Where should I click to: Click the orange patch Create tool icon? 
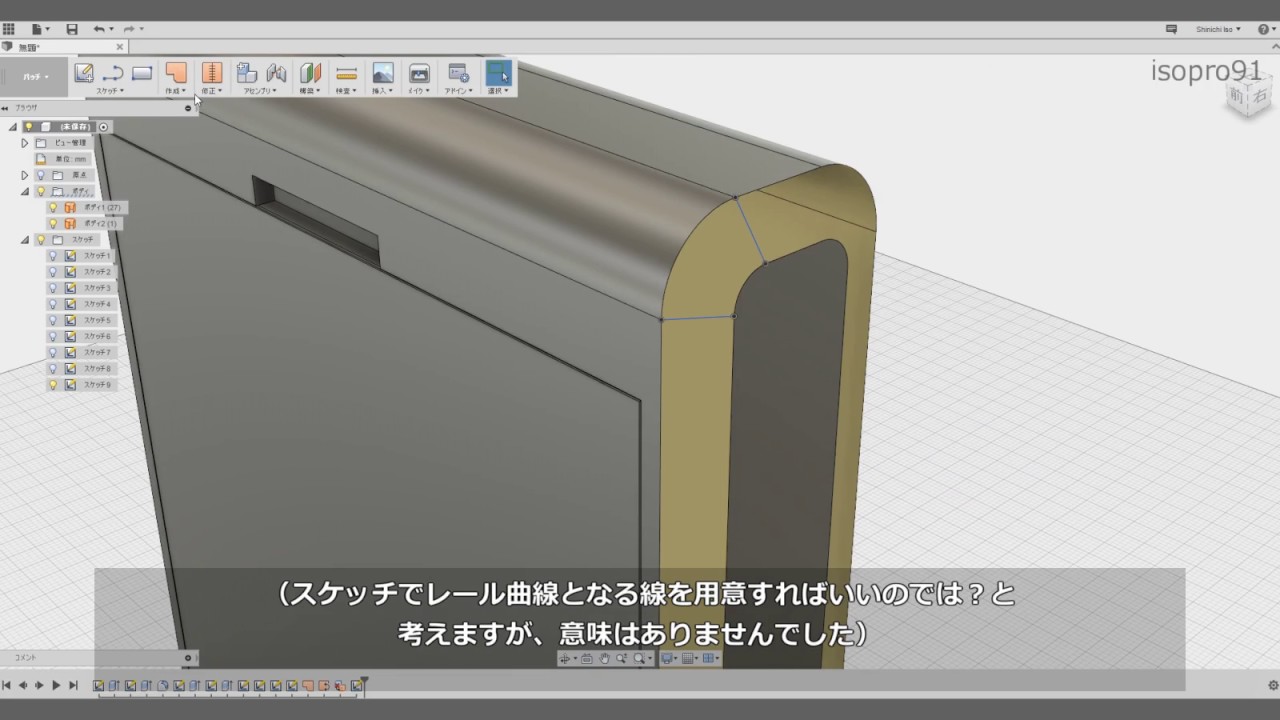(176, 73)
